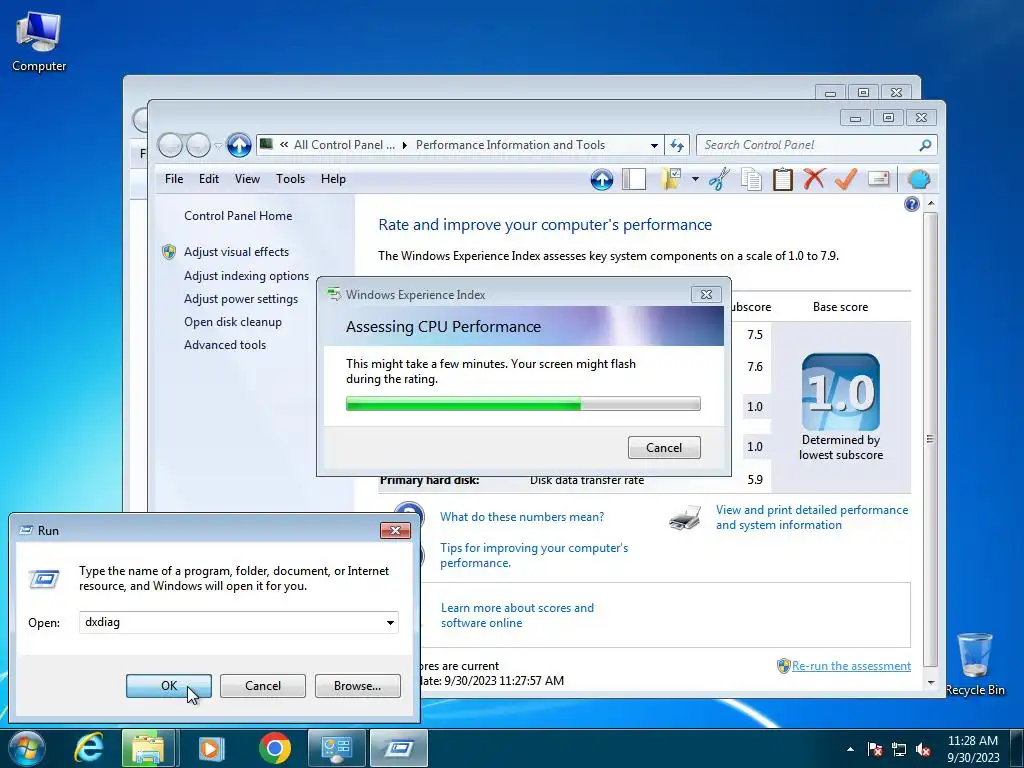Click the blue Up arrow beside the address bar
Image resolution: width=1024 pixels, height=768 pixels.
[239, 145]
